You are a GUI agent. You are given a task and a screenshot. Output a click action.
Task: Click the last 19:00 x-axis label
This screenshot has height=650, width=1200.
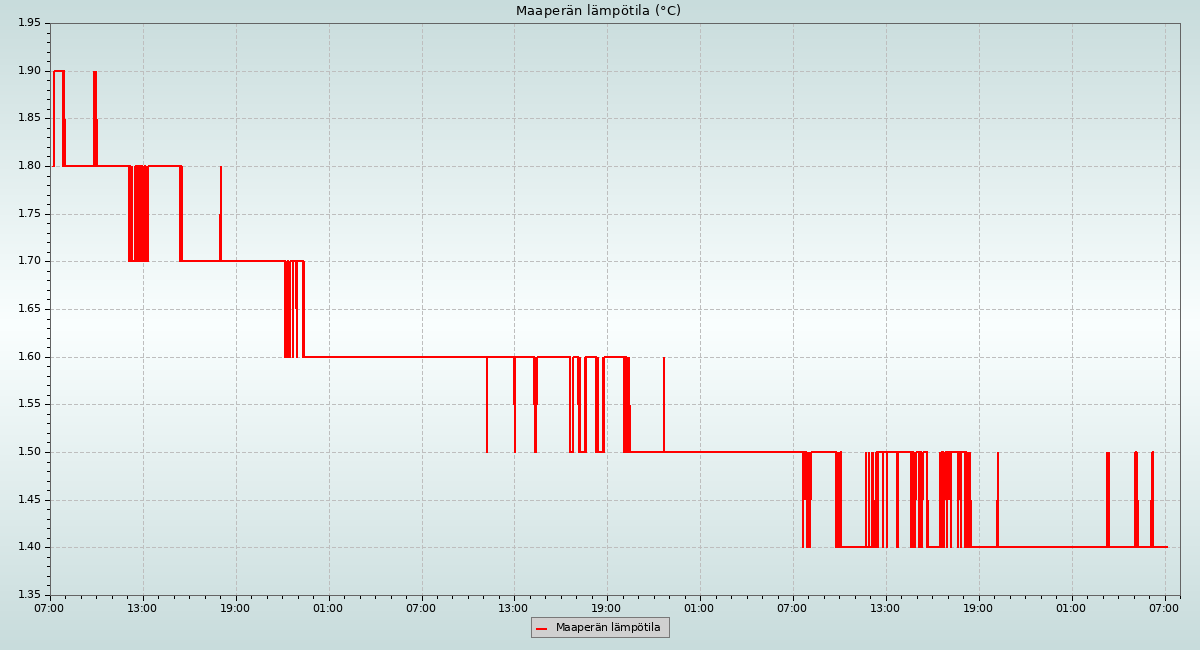tap(978, 608)
